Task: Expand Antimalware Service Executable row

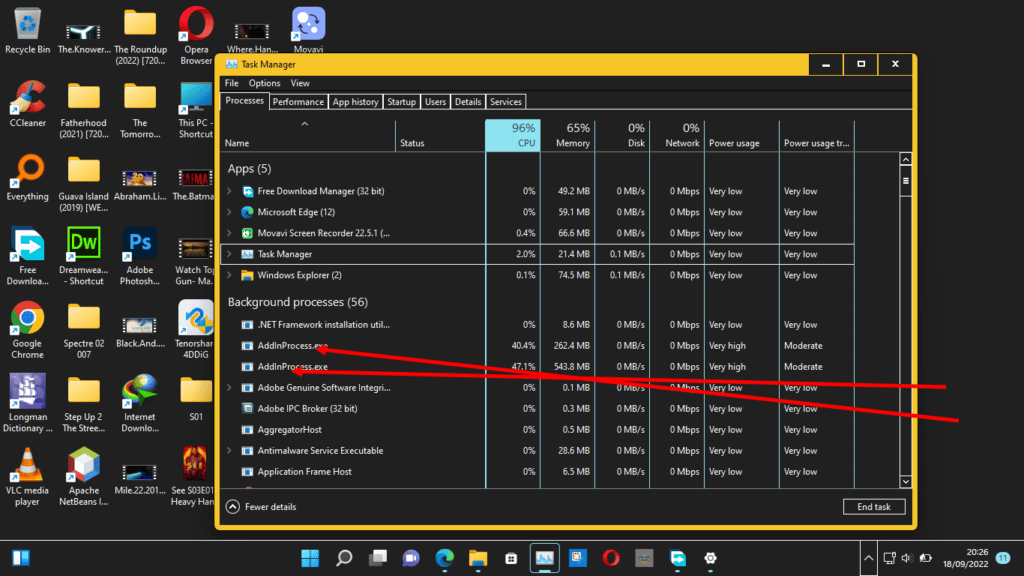Action: pos(229,451)
